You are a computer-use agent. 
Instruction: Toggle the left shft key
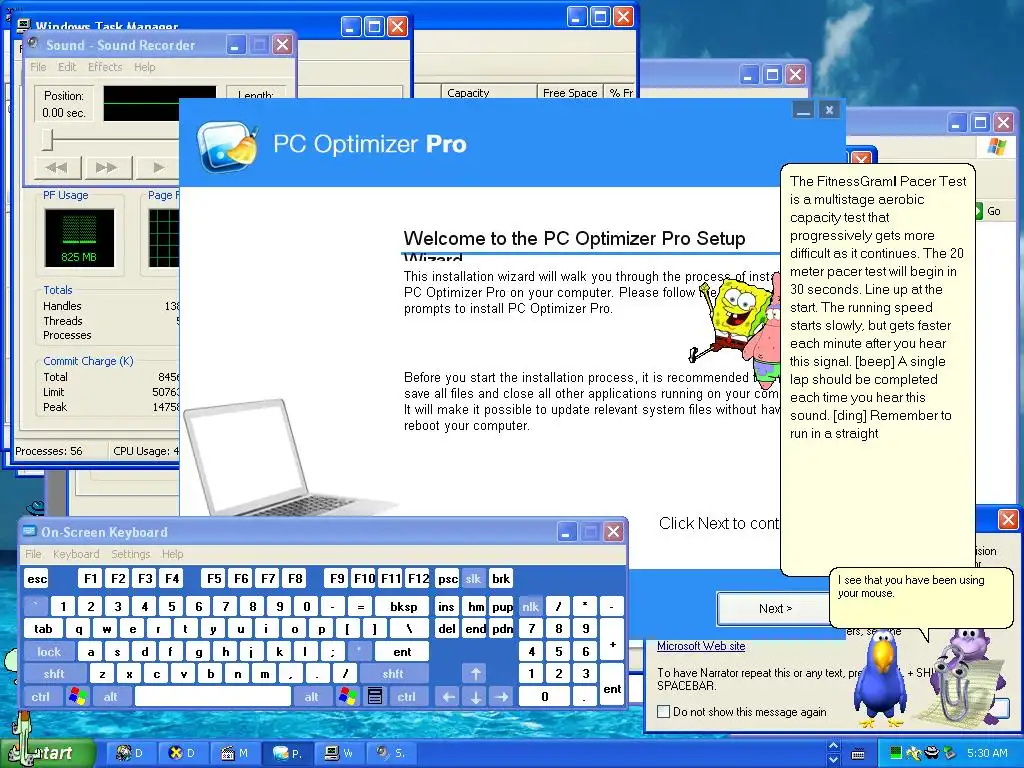pos(54,673)
